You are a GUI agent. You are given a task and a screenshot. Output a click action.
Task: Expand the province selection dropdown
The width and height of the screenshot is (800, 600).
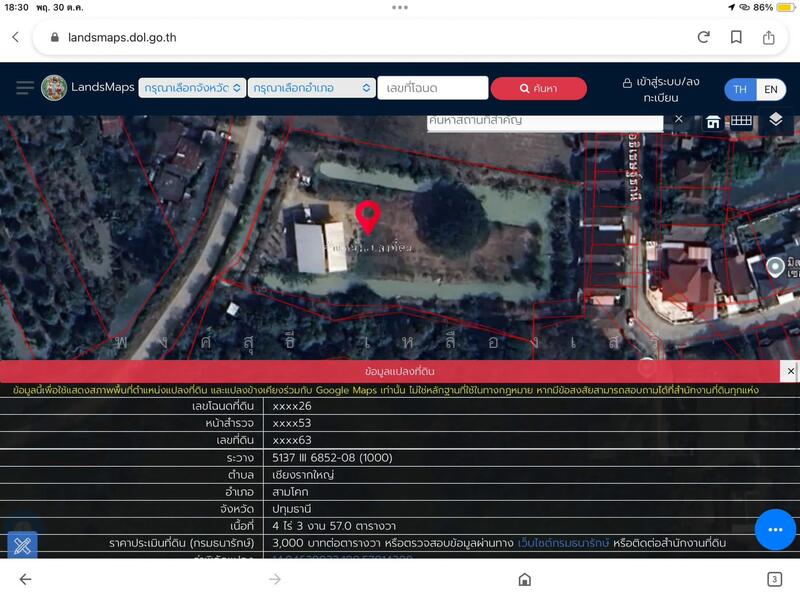coord(192,88)
